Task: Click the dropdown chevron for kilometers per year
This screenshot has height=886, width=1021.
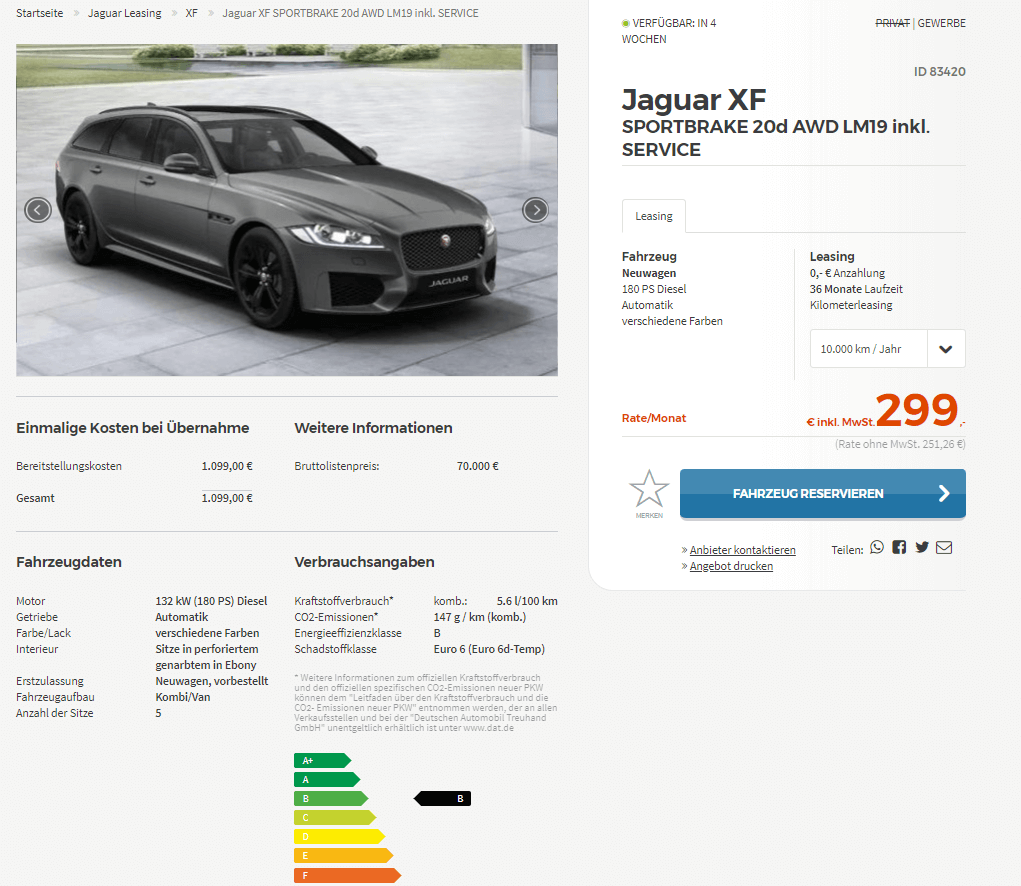Action: click(x=946, y=349)
